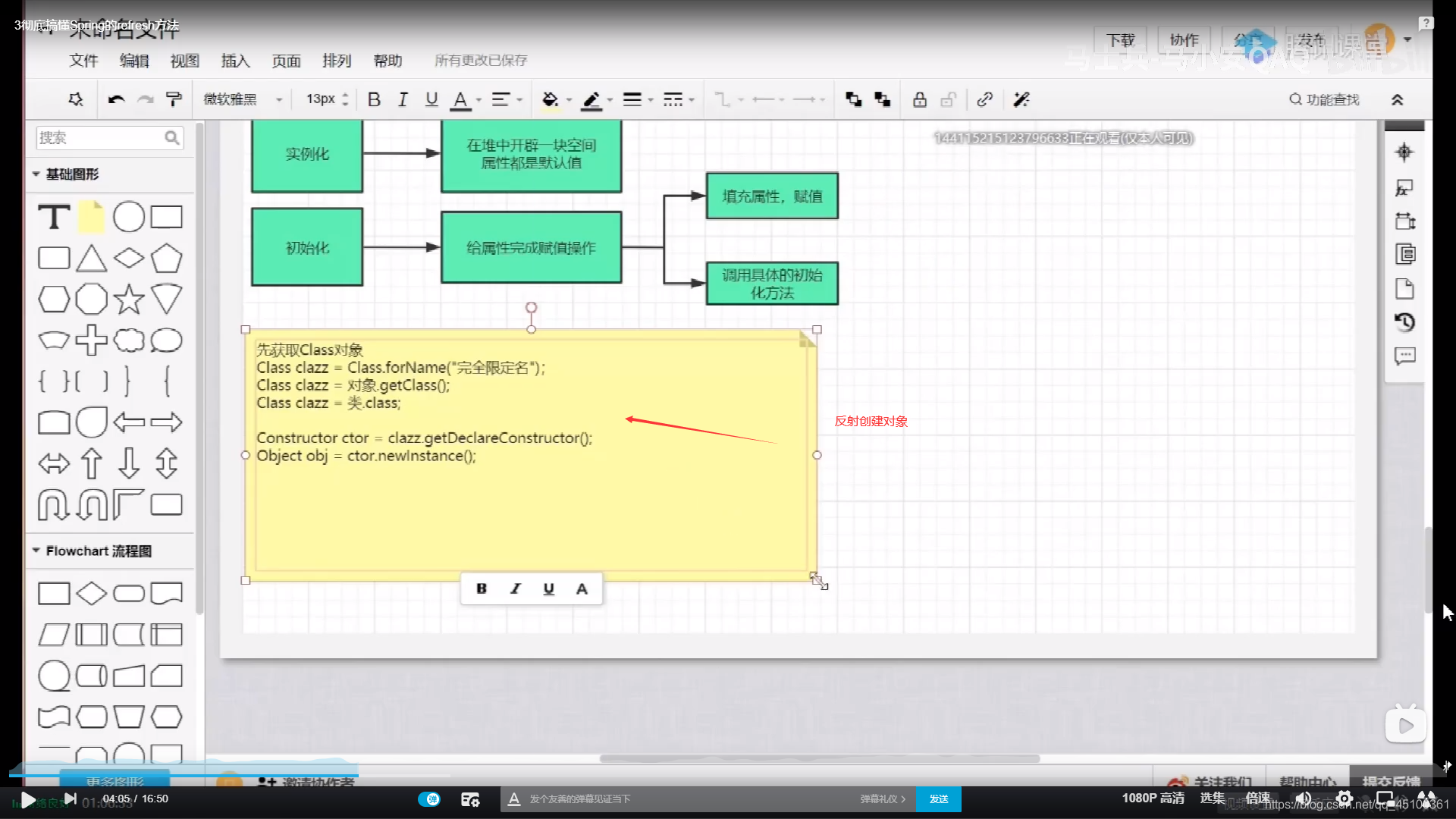This screenshot has width=1456, height=819.
Task: Toggle underline in the main toolbar
Action: coord(431,99)
